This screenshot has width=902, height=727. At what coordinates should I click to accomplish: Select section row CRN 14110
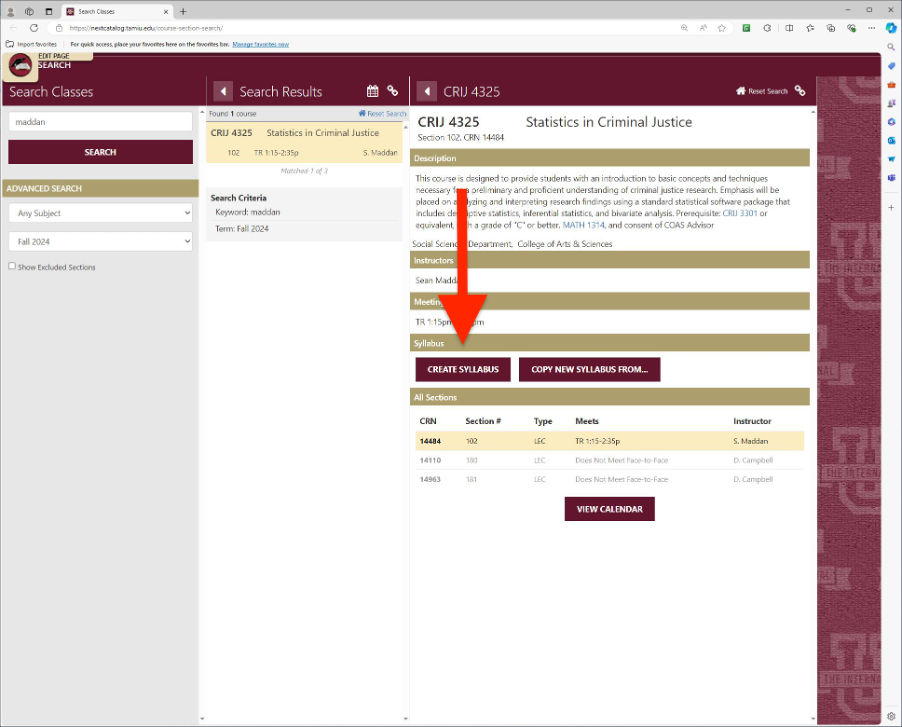[610, 460]
